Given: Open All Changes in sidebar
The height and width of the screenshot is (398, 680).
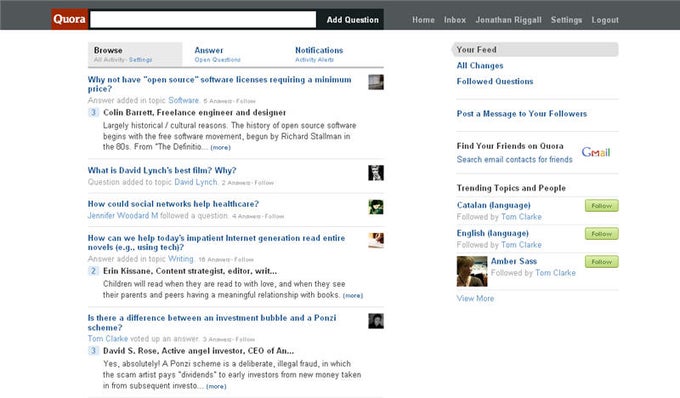Looking at the screenshot, I should [x=480, y=65].
